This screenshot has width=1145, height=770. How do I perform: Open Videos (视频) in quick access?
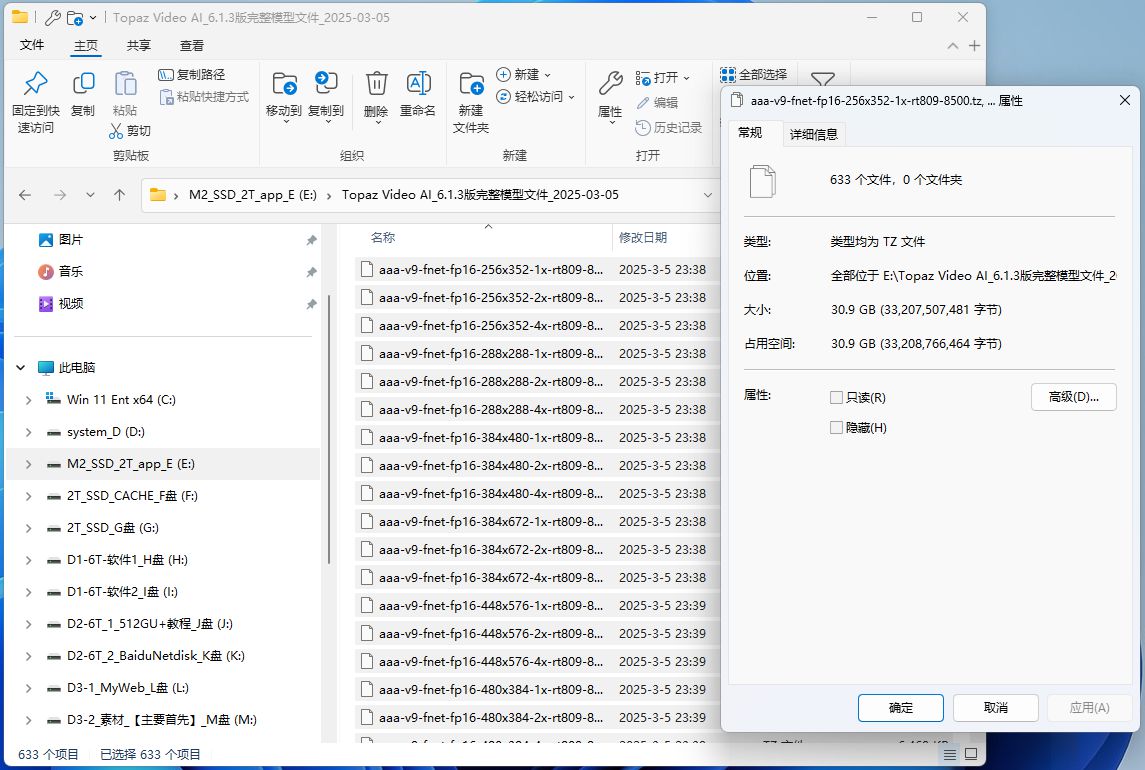click(x=71, y=304)
